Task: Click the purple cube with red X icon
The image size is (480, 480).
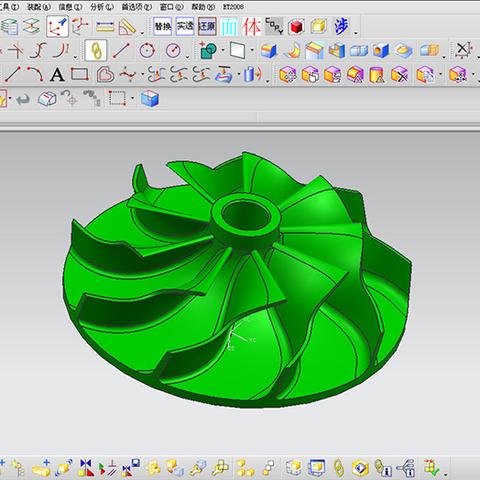Action: [399, 74]
